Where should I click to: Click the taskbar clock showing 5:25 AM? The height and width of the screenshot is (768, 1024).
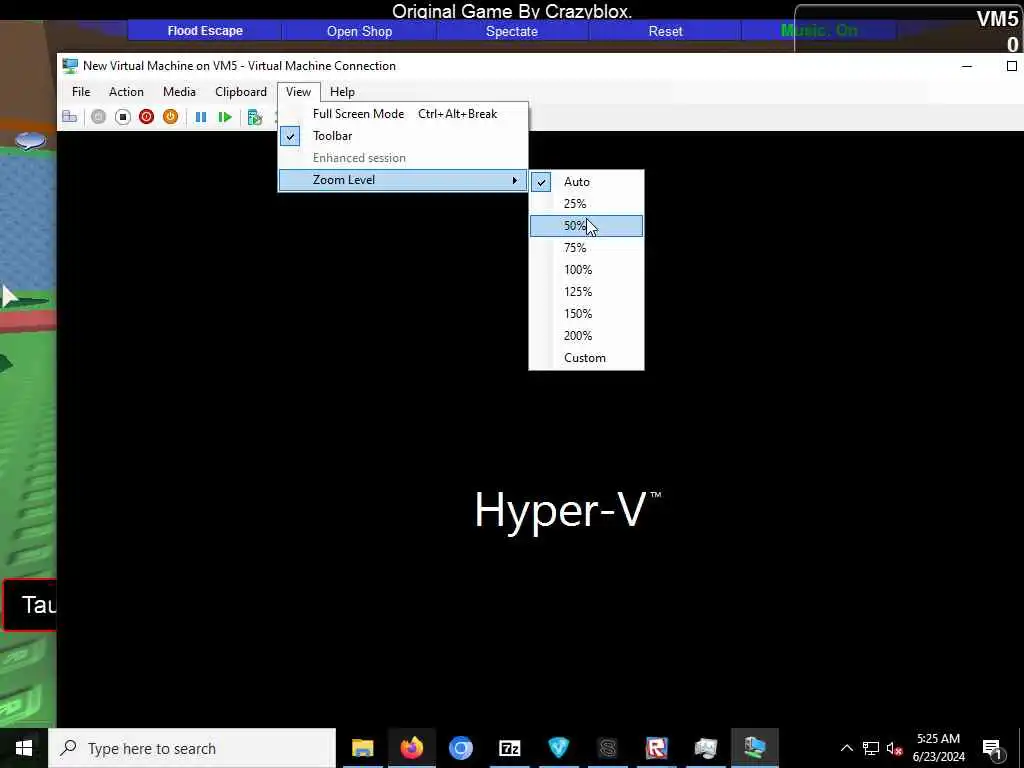938,748
